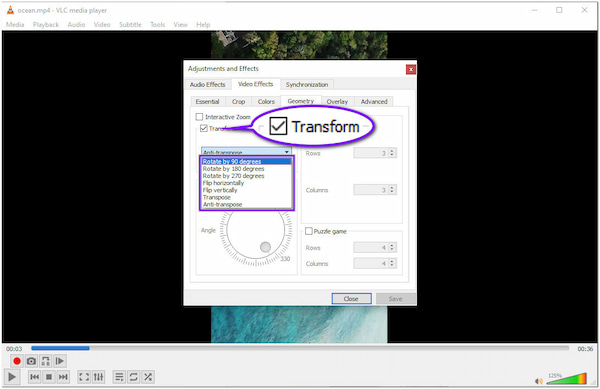Seek on the playback progress bar
The image size is (600, 389).
300,348
